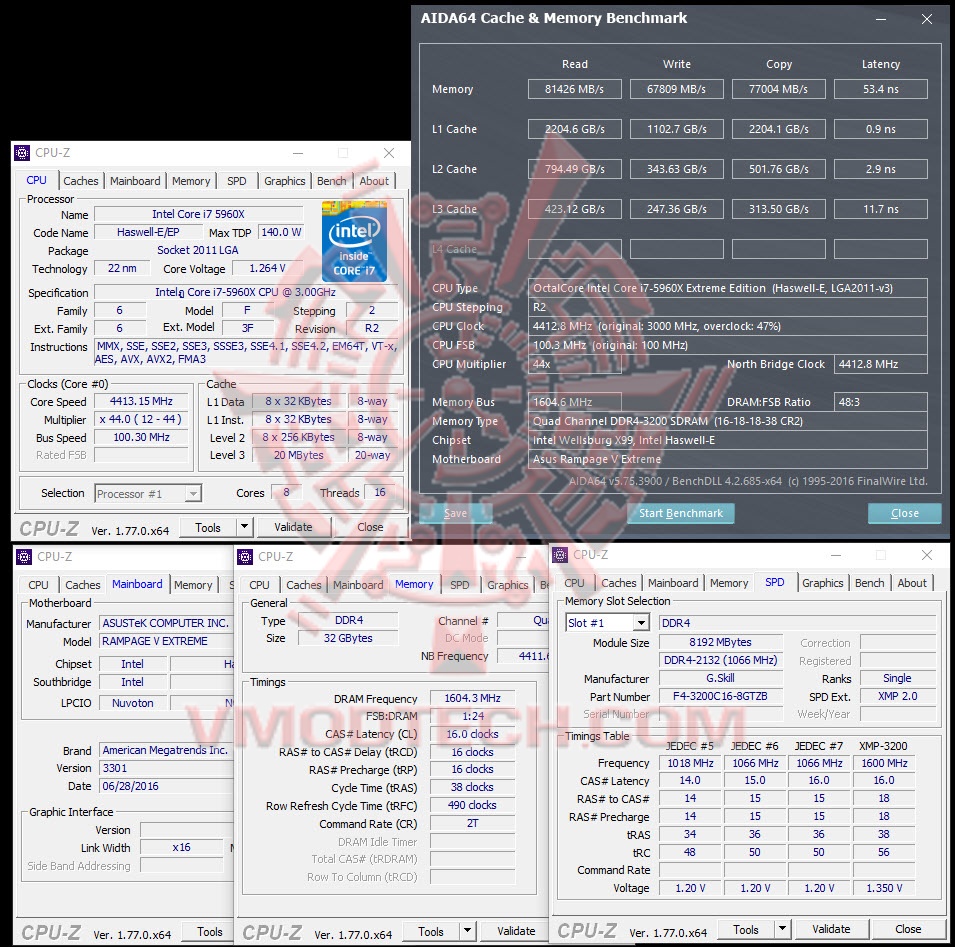Click Memory Read 81426 MB/s field

(x=574, y=89)
